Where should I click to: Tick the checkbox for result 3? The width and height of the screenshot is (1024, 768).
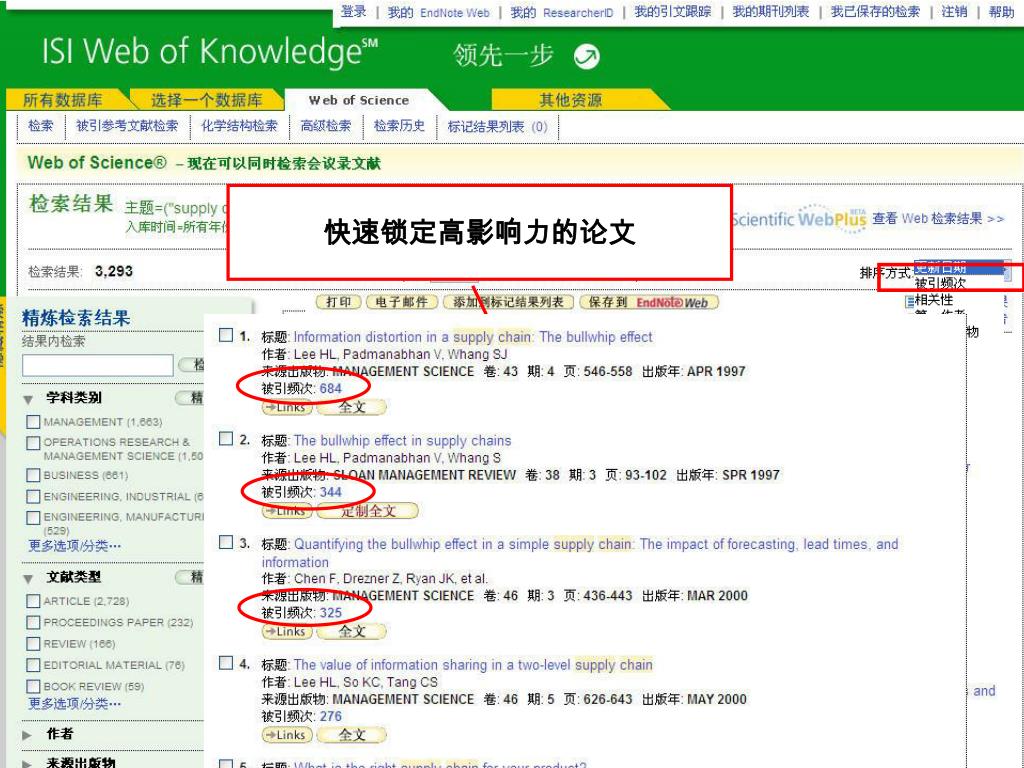[x=225, y=542]
